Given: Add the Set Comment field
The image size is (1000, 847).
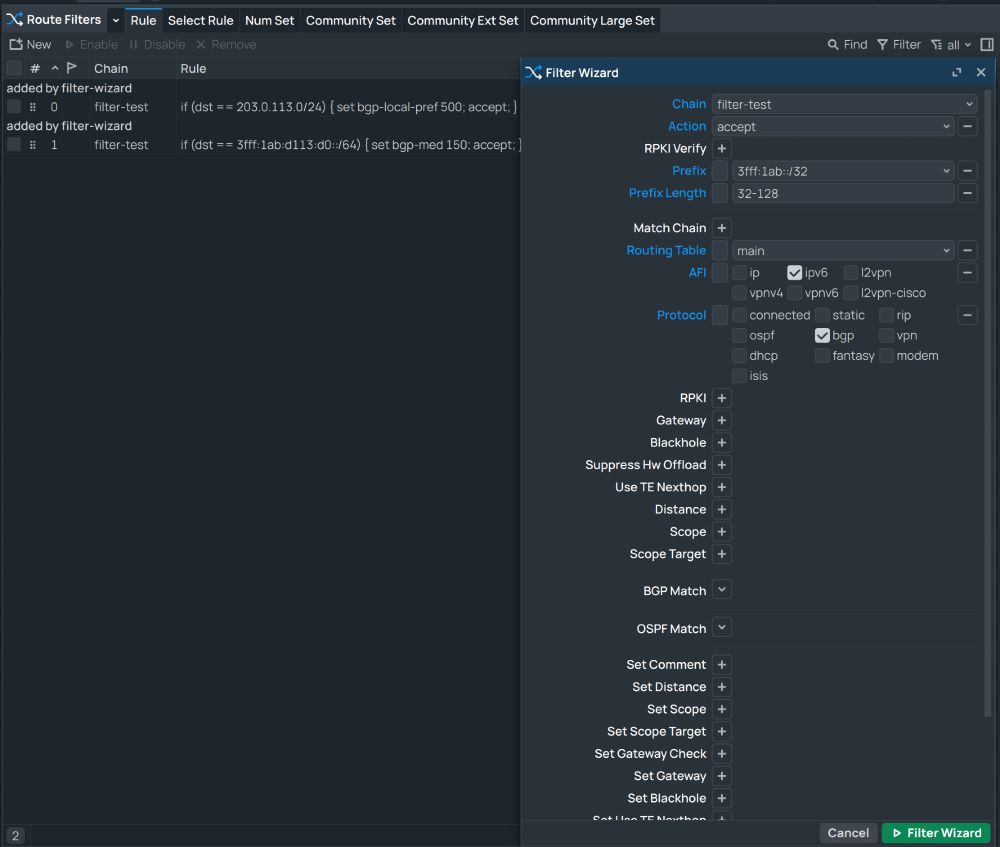Looking at the screenshot, I should [x=721, y=665].
